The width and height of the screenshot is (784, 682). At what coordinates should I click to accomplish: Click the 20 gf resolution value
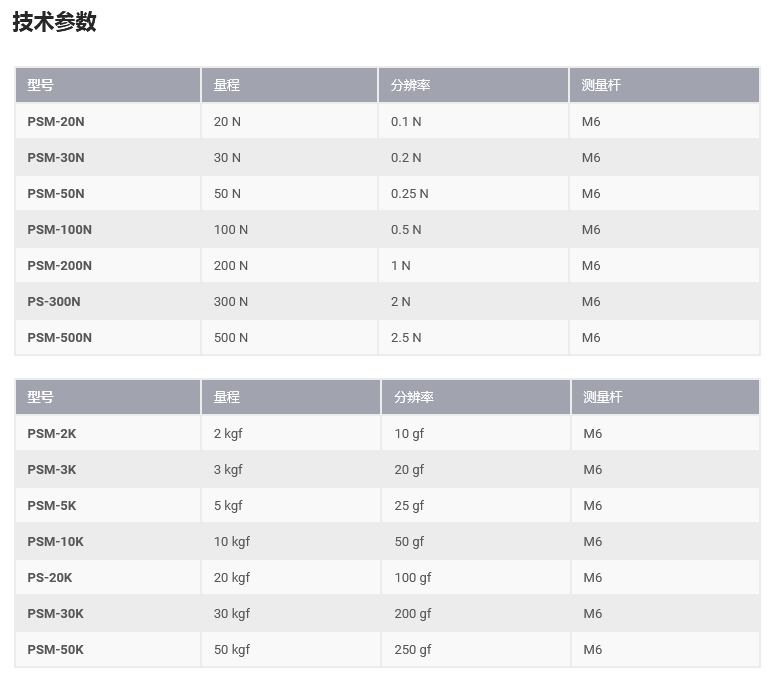(409, 470)
